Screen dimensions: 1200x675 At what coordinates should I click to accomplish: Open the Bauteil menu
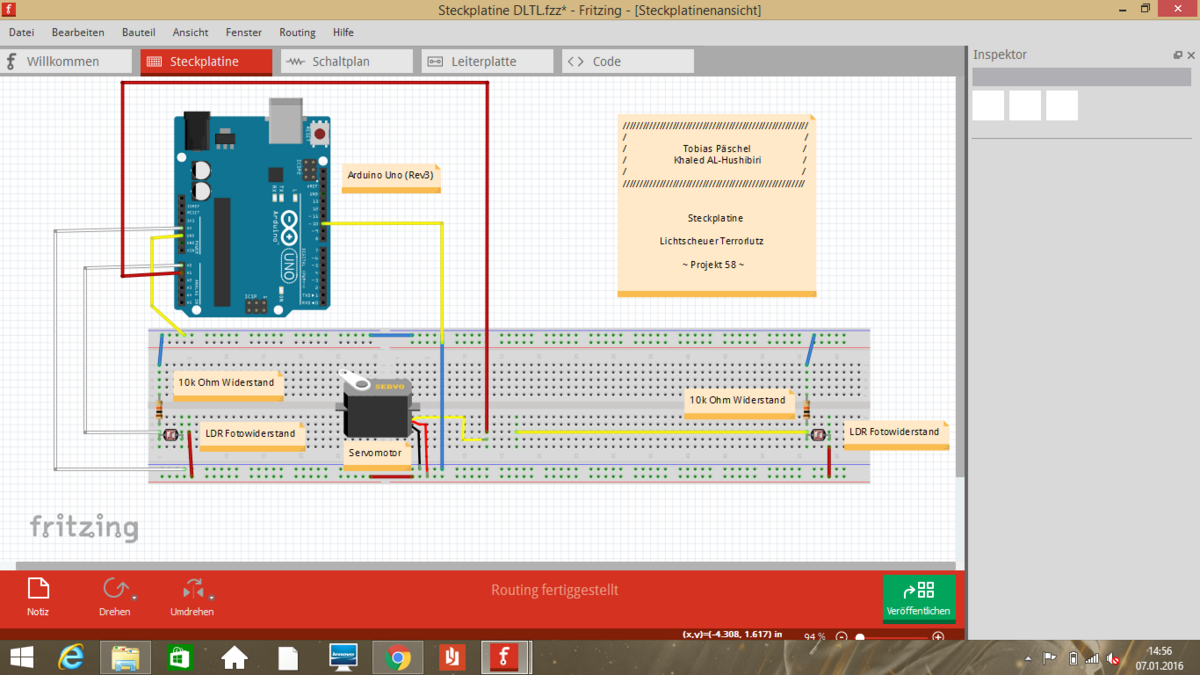(x=138, y=32)
